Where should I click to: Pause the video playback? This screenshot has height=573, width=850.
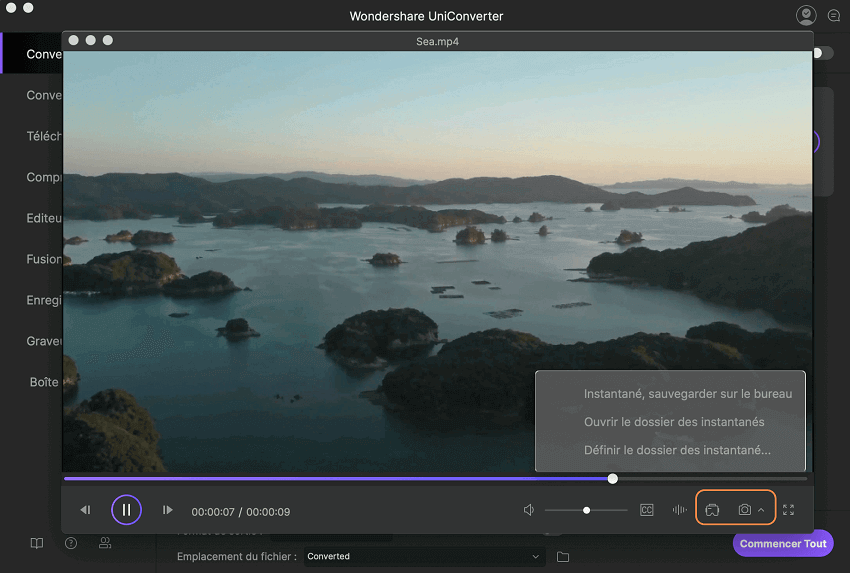tap(126, 510)
